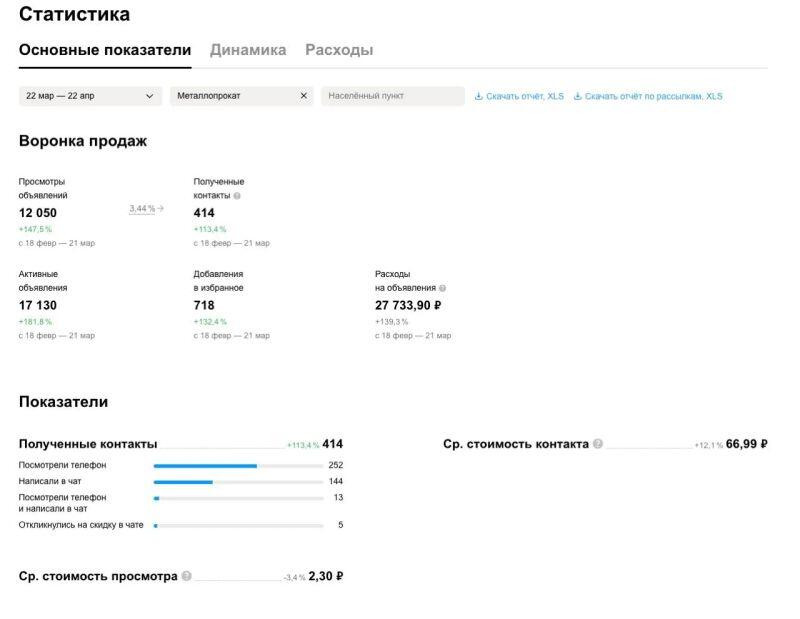
Task: Click the Написали в чат progress bar
Action: [238, 482]
